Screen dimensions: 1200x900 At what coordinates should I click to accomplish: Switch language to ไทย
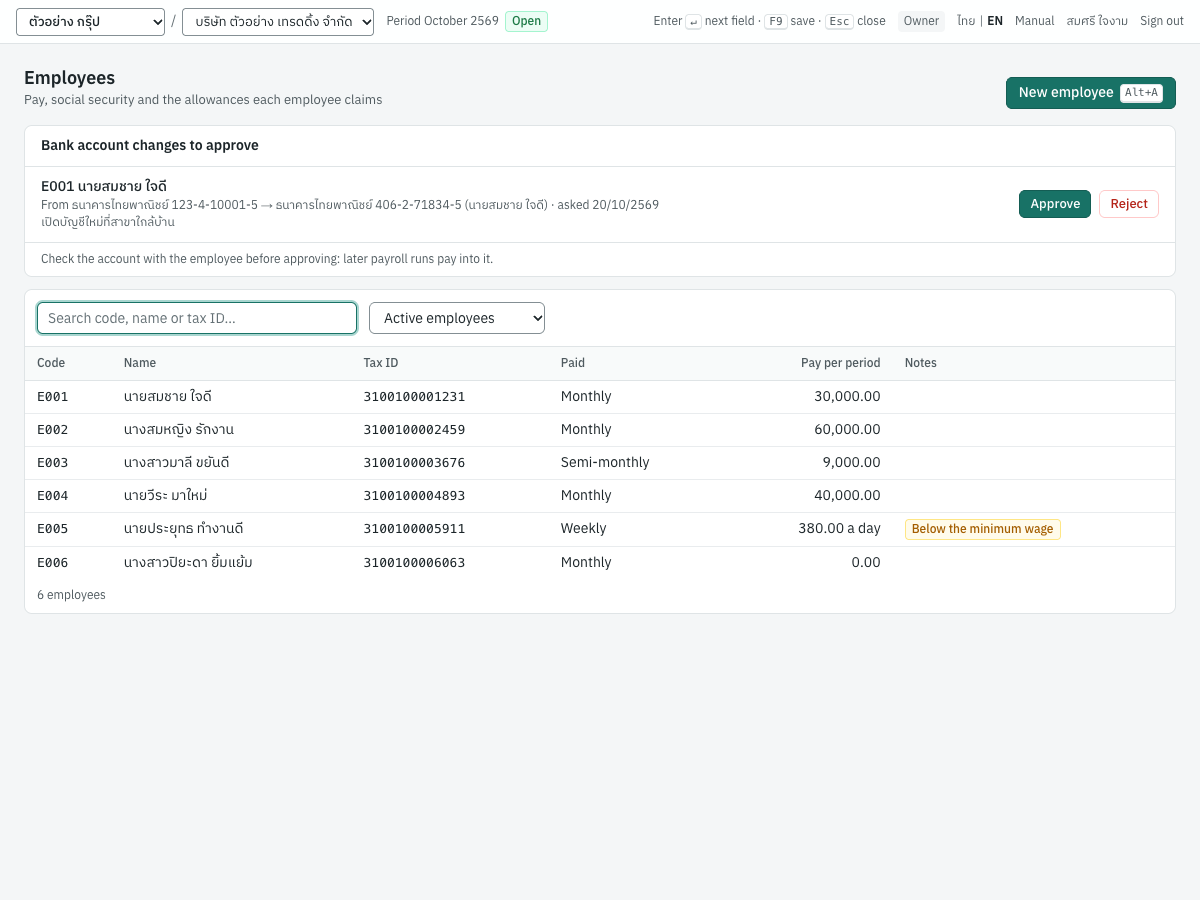tap(966, 21)
